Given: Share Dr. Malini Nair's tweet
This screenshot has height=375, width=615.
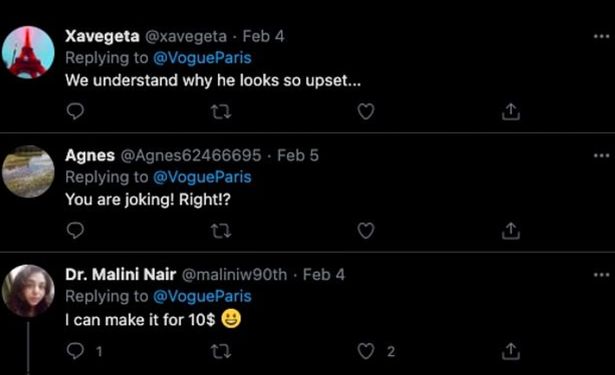Looking at the screenshot, I should pyautogui.click(x=511, y=351).
